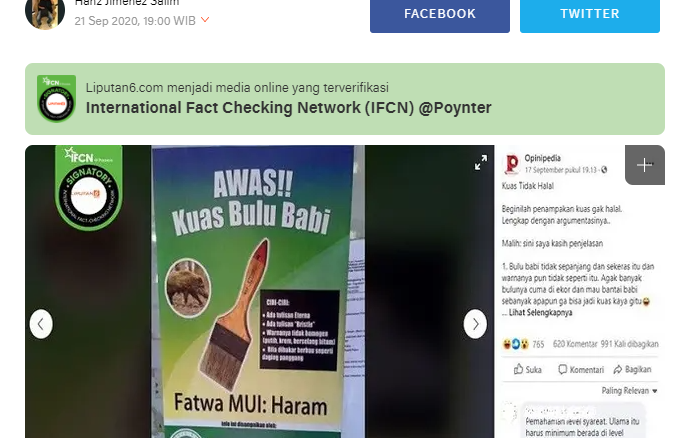
Task: Expand the date dropdown arrow beside 19:00 WIB
Action: click(205, 20)
